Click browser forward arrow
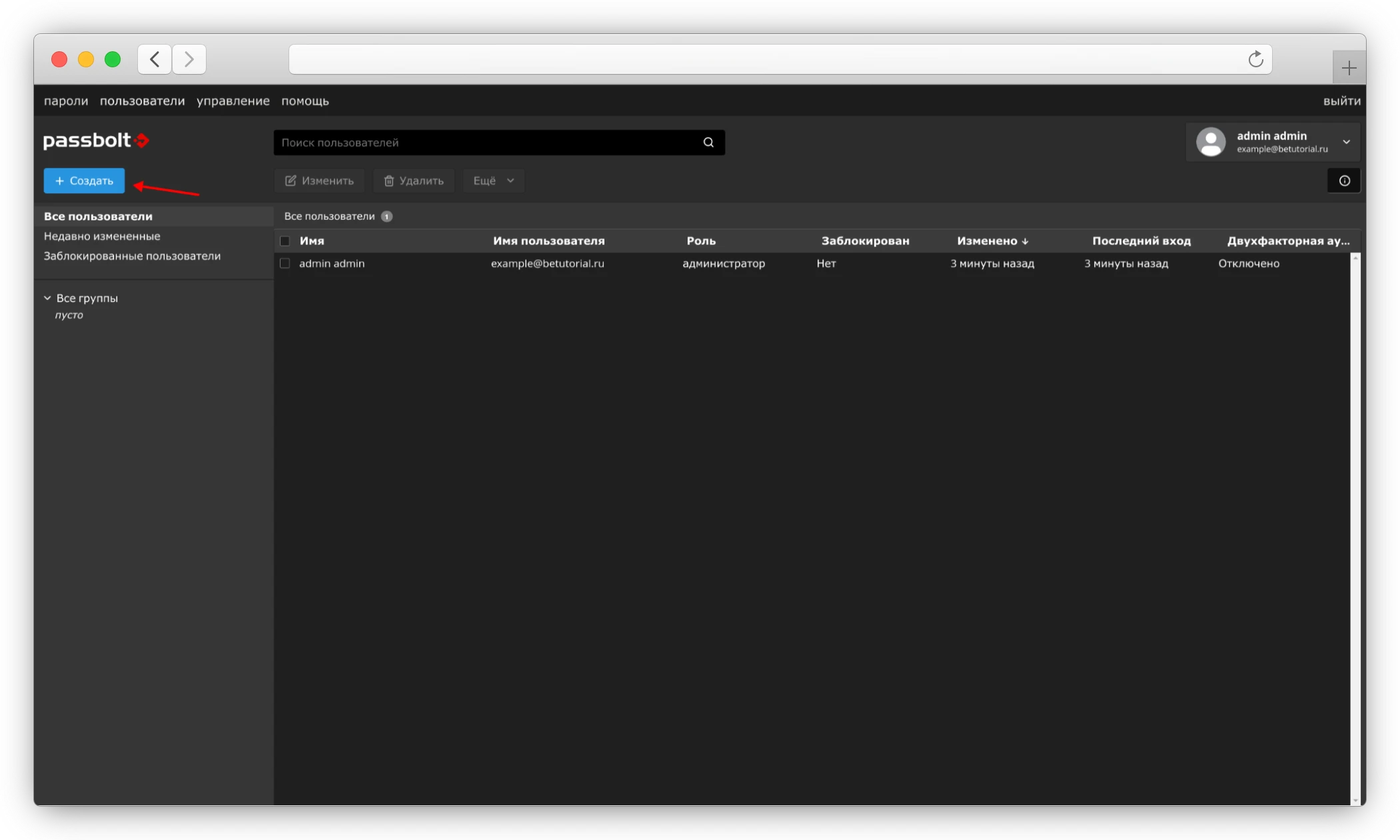Viewport: 1400px width, 840px height. coord(189,59)
